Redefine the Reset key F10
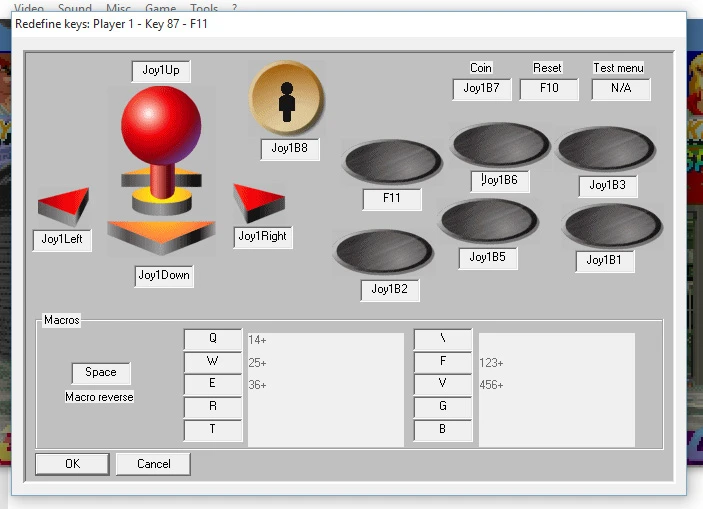This screenshot has height=509, width=703. pyautogui.click(x=549, y=89)
